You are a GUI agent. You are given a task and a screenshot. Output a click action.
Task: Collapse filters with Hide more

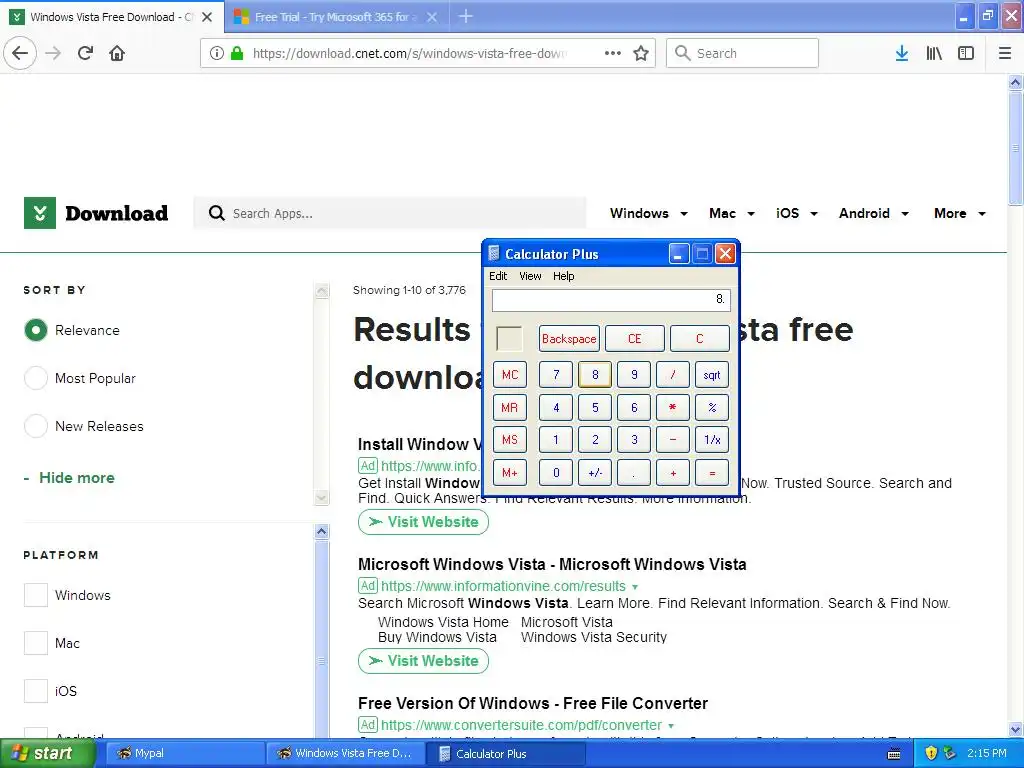[69, 477]
